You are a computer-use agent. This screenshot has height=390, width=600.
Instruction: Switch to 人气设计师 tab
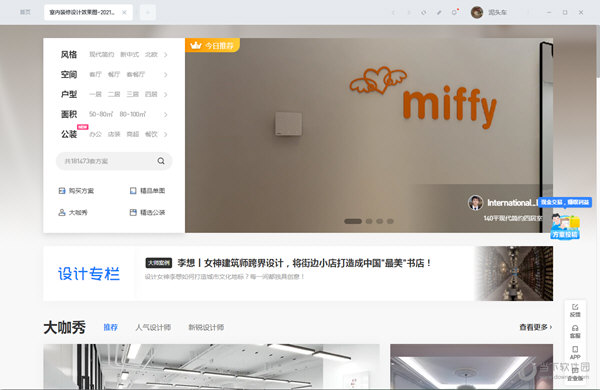[153, 328]
